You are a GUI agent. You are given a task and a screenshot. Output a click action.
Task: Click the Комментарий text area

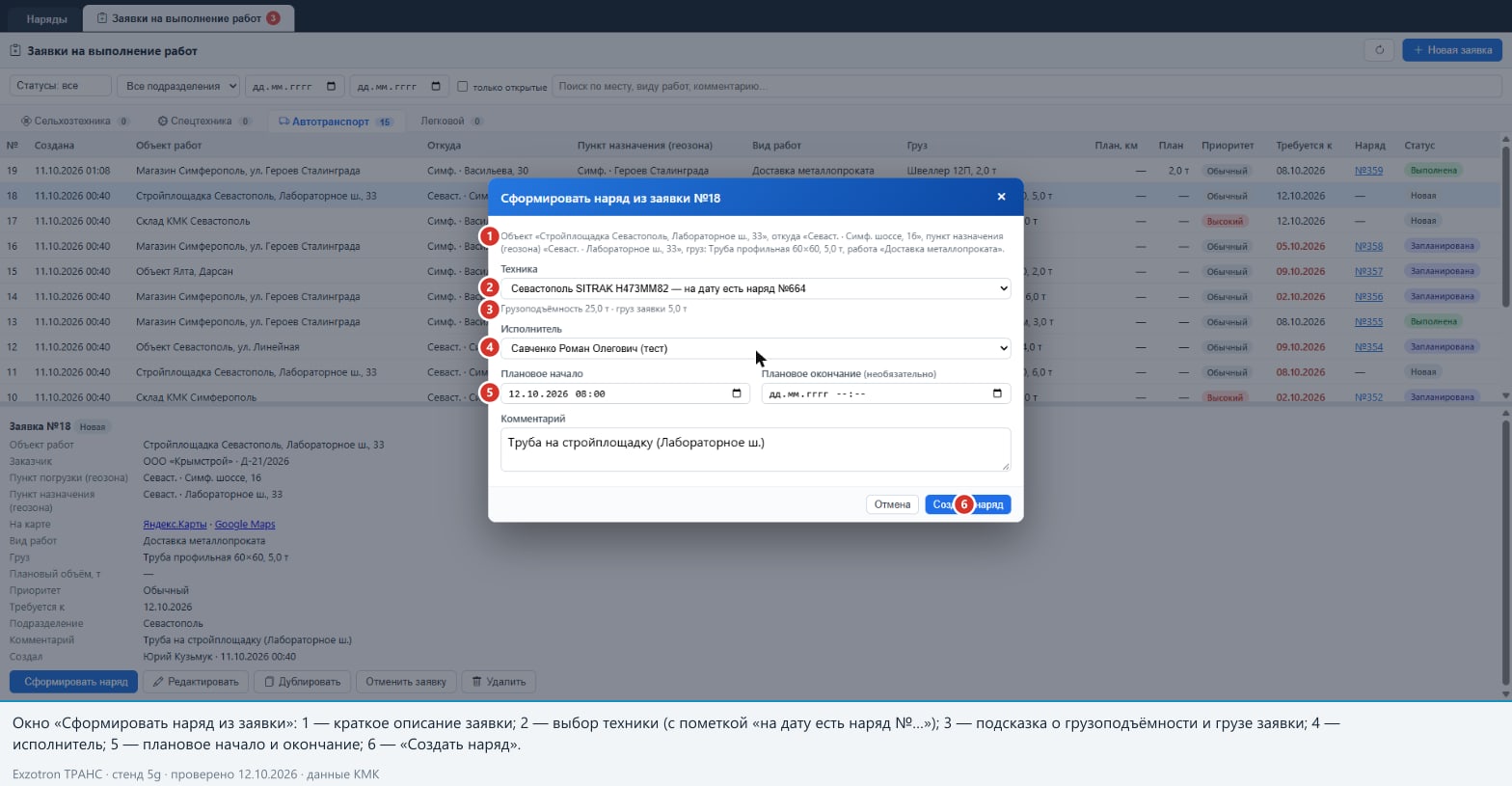point(755,449)
